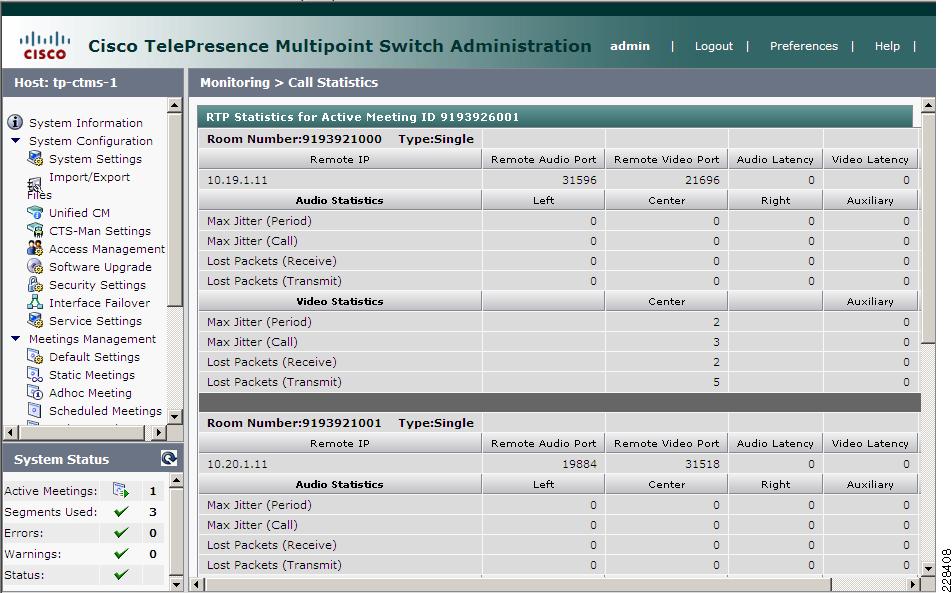The image size is (952, 593).
Task: Open Unified CM settings
Action: [x=80, y=213]
